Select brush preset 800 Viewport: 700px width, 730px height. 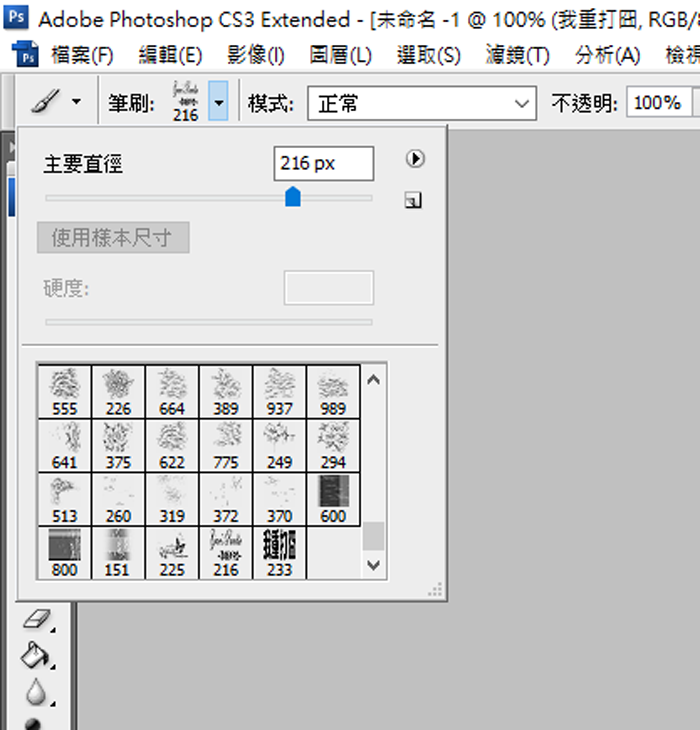click(x=65, y=553)
